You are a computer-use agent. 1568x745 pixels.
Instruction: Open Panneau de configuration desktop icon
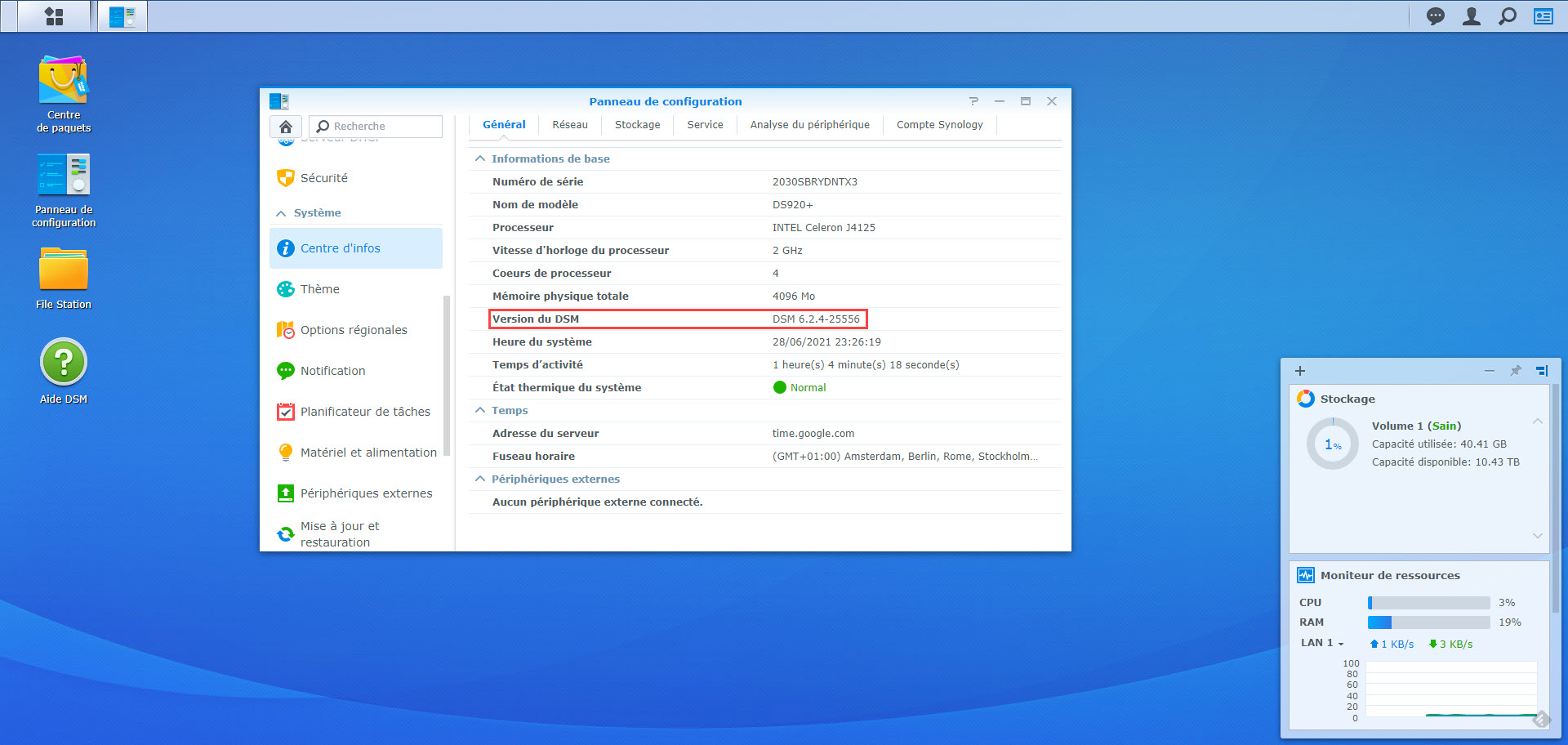(x=64, y=190)
